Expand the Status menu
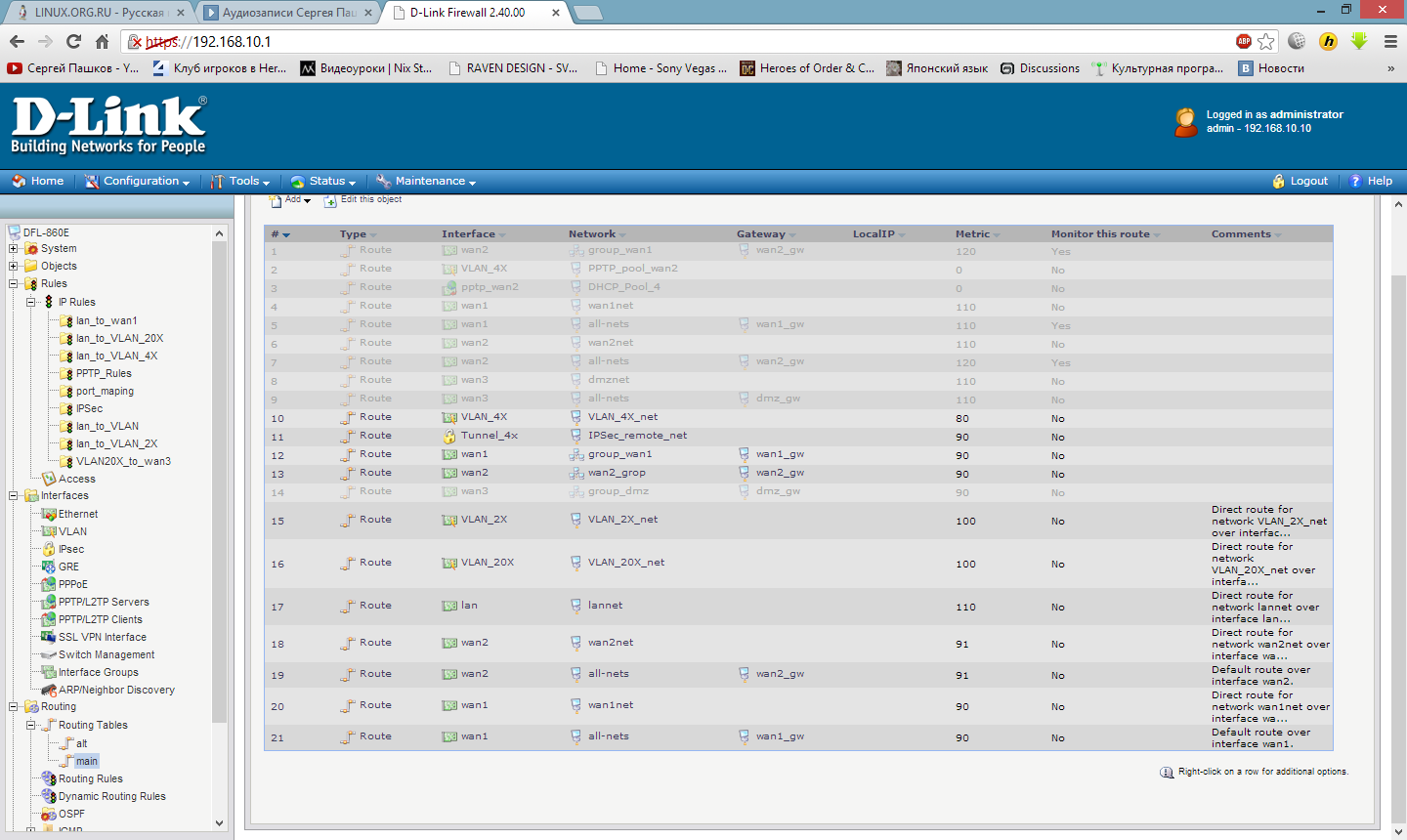The width and height of the screenshot is (1407, 840). [x=323, y=181]
